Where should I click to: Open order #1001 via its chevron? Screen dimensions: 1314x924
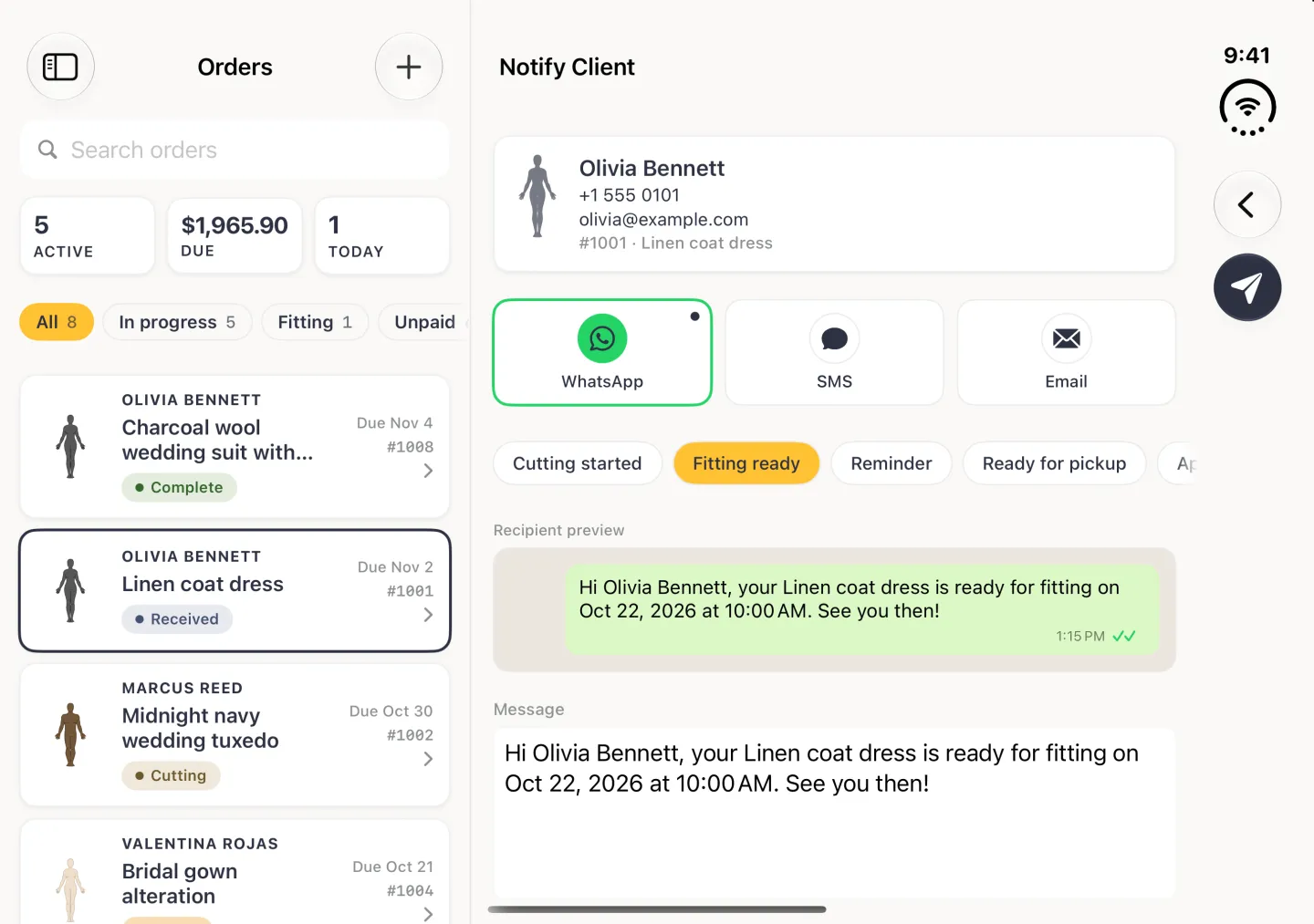point(428,615)
